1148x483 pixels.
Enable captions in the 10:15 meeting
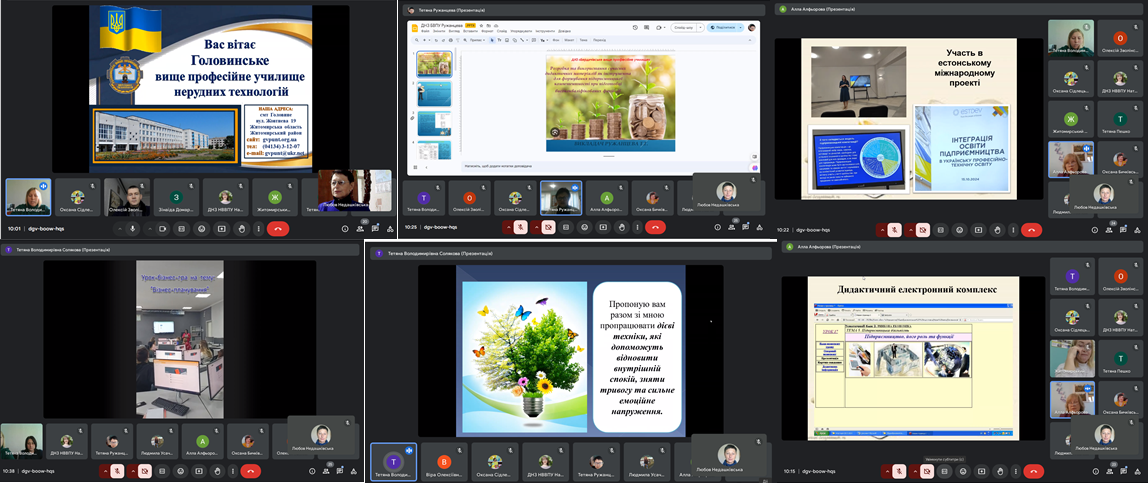pyautogui.click(x=945, y=471)
